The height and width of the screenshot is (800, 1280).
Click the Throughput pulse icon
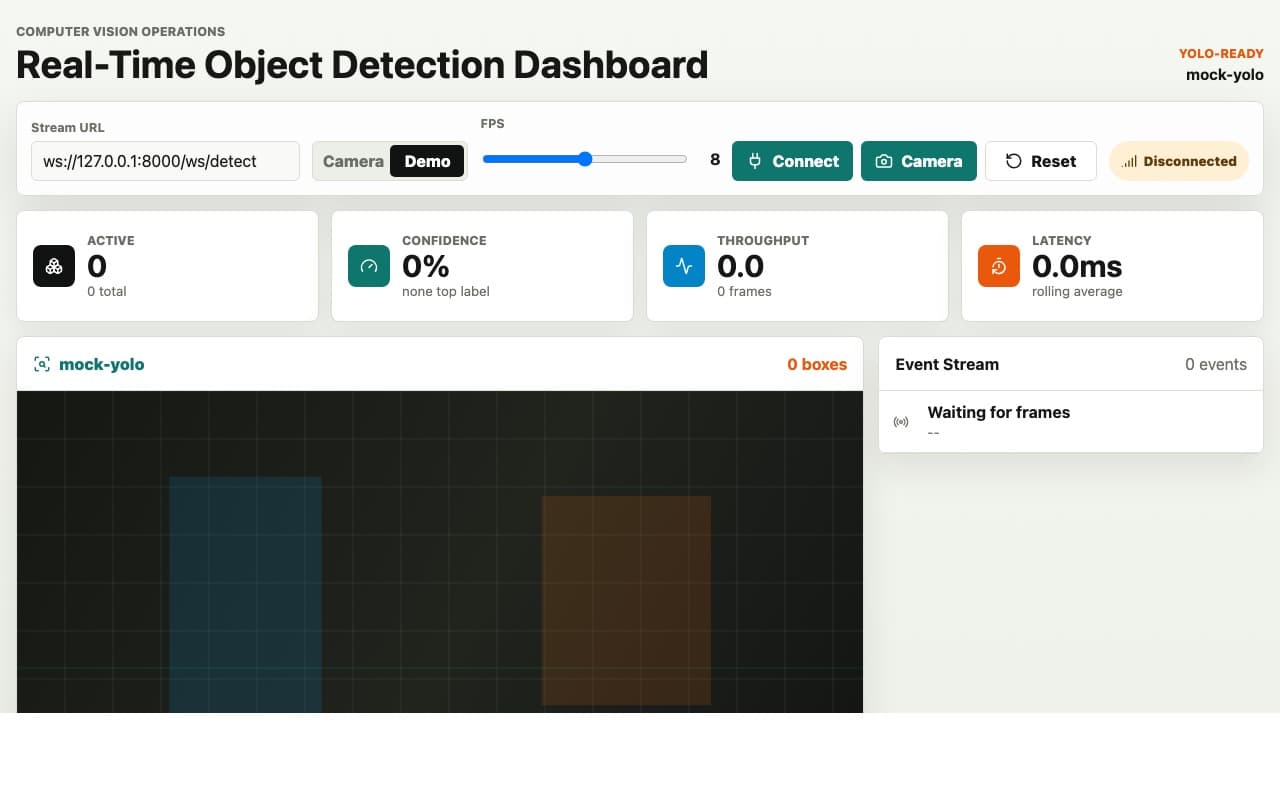(x=684, y=266)
